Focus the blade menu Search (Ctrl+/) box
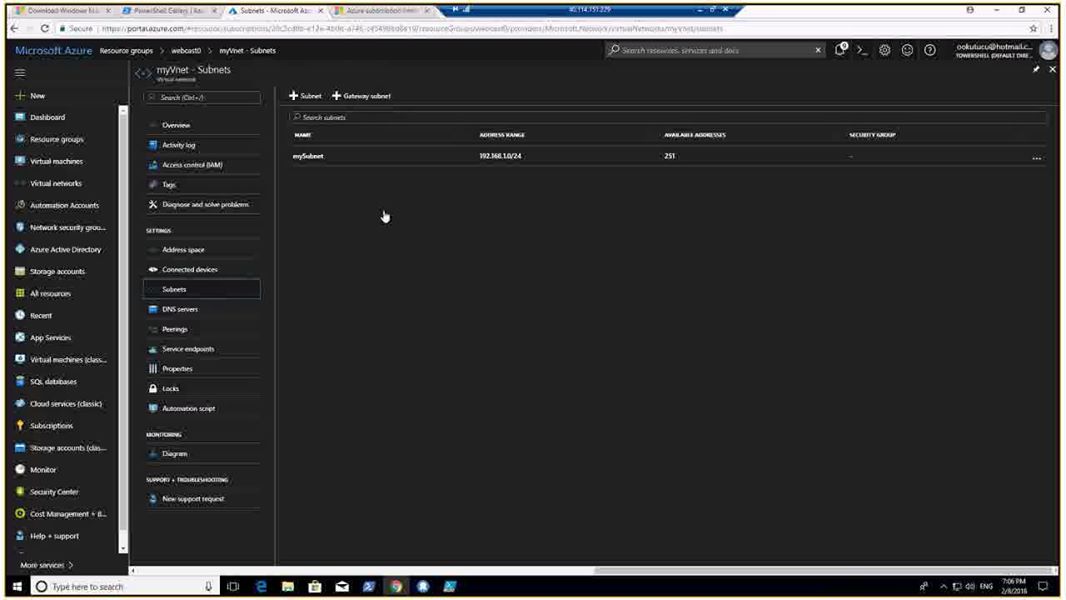The image size is (1066, 600). (203, 98)
